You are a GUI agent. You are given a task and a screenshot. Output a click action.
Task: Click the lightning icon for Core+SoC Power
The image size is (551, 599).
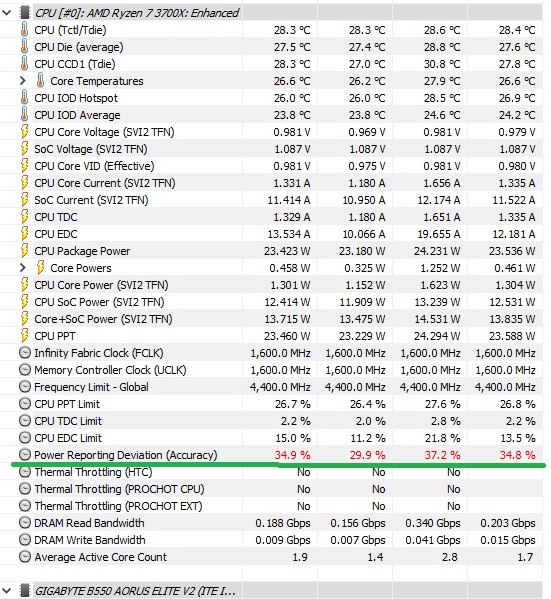coord(24,319)
